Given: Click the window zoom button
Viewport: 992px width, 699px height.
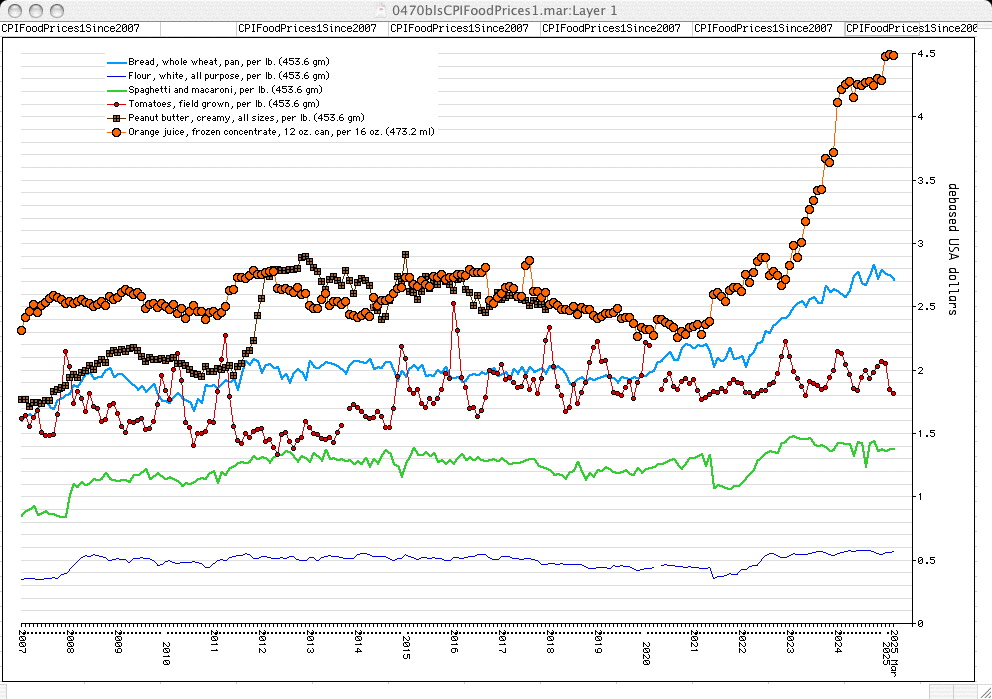Looking at the screenshot, I should click(x=57, y=11).
